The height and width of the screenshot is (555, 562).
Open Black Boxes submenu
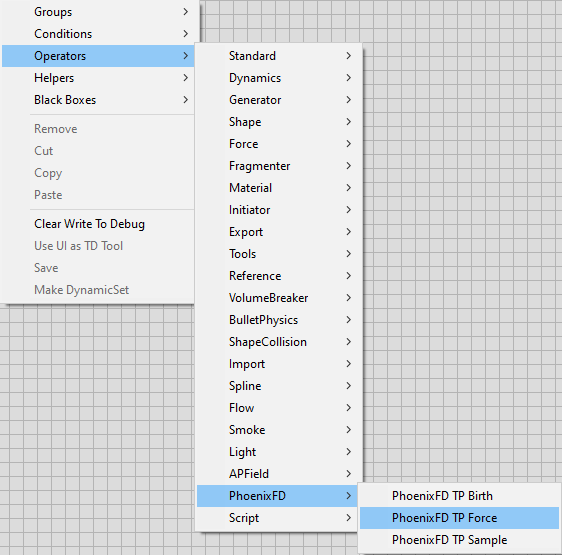coord(98,100)
